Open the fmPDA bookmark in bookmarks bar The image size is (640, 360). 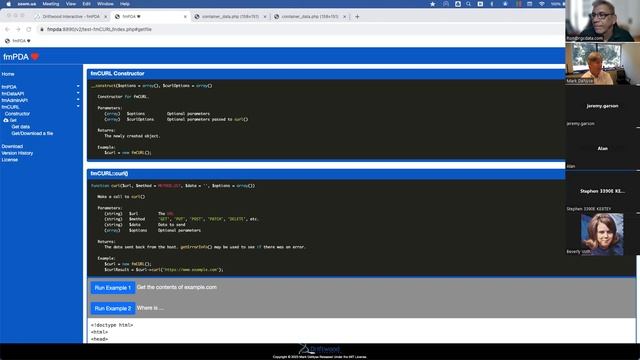[18, 41]
